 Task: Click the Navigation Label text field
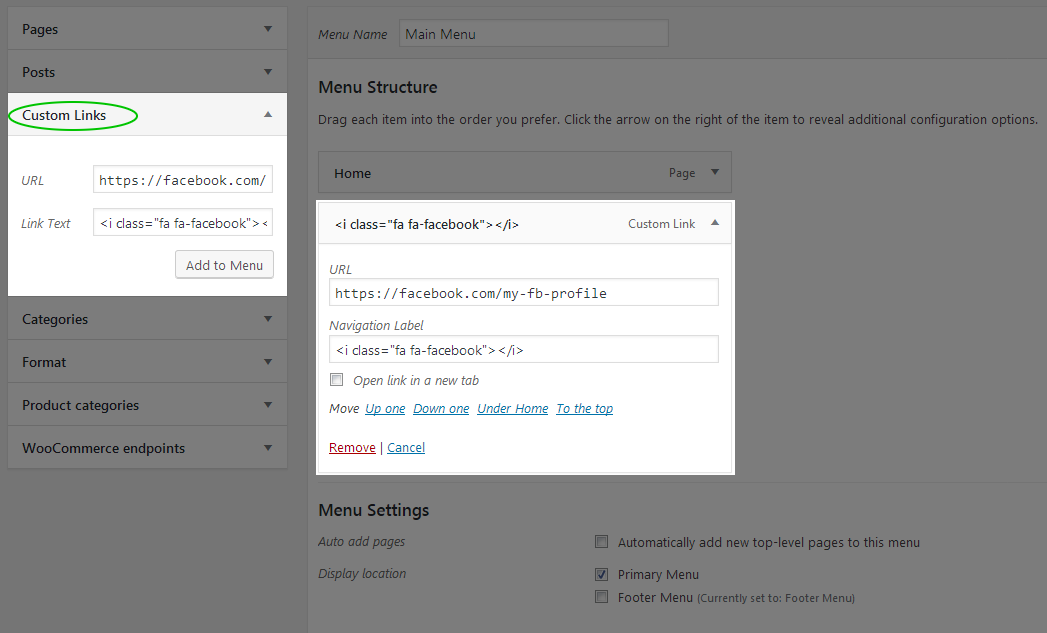[x=523, y=348]
